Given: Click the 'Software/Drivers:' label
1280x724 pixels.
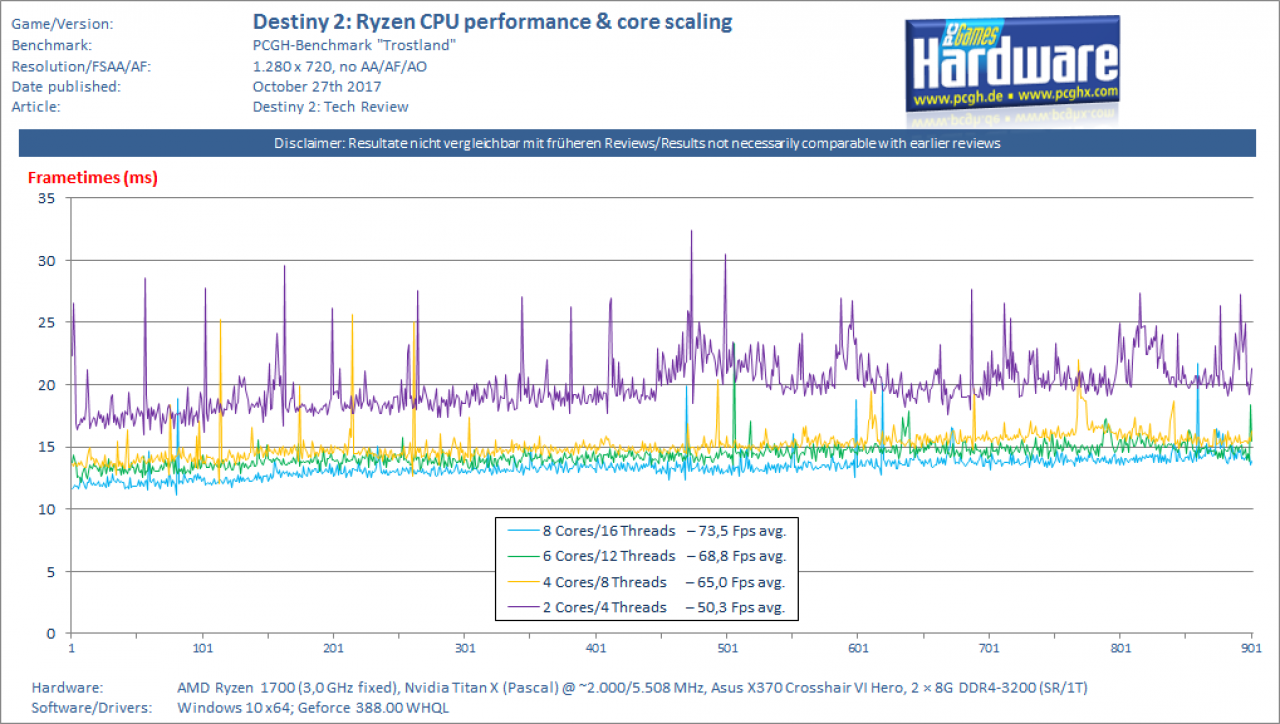Looking at the screenshot, I should (x=92, y=708).
